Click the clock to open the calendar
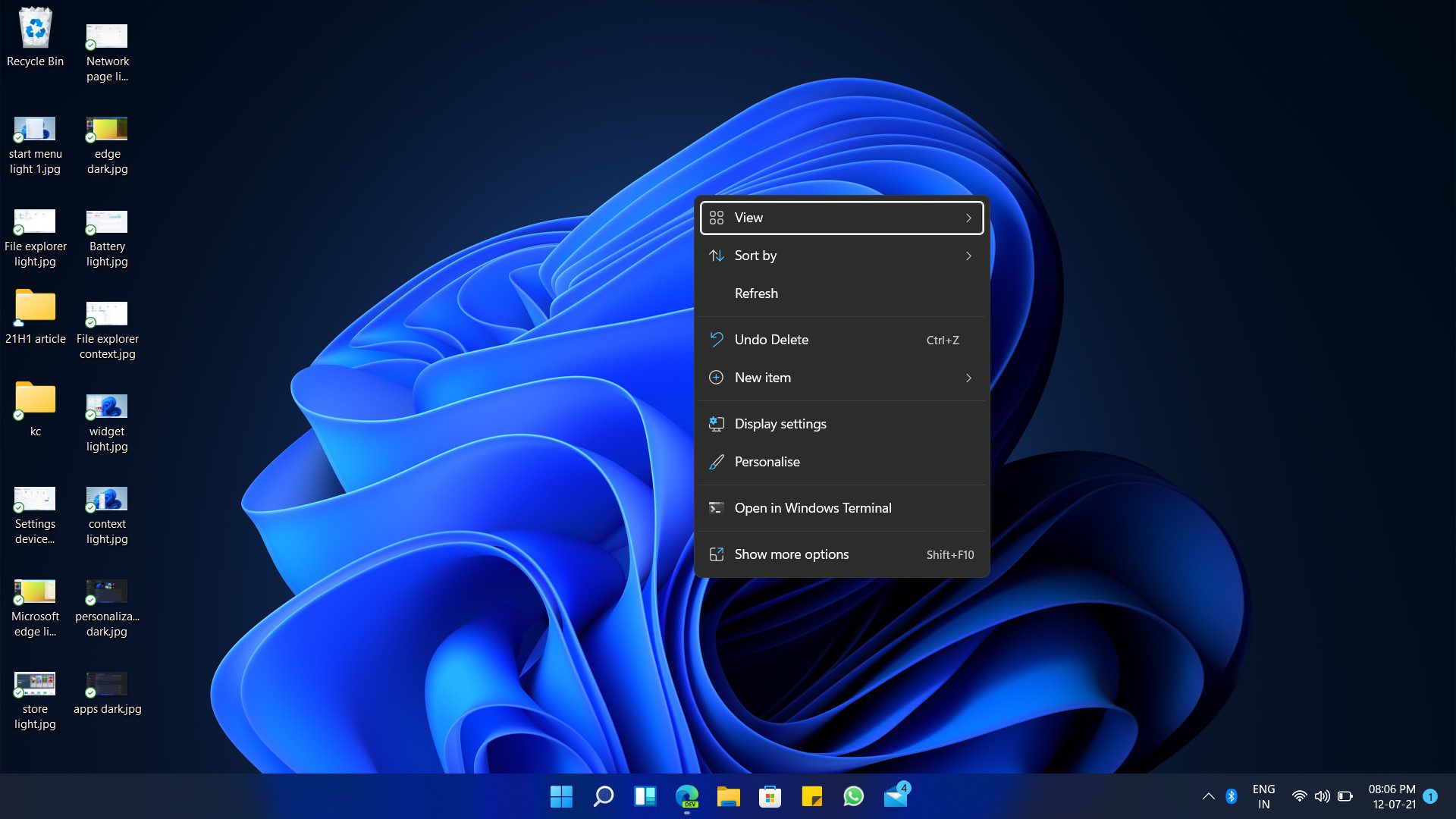 1394,795
